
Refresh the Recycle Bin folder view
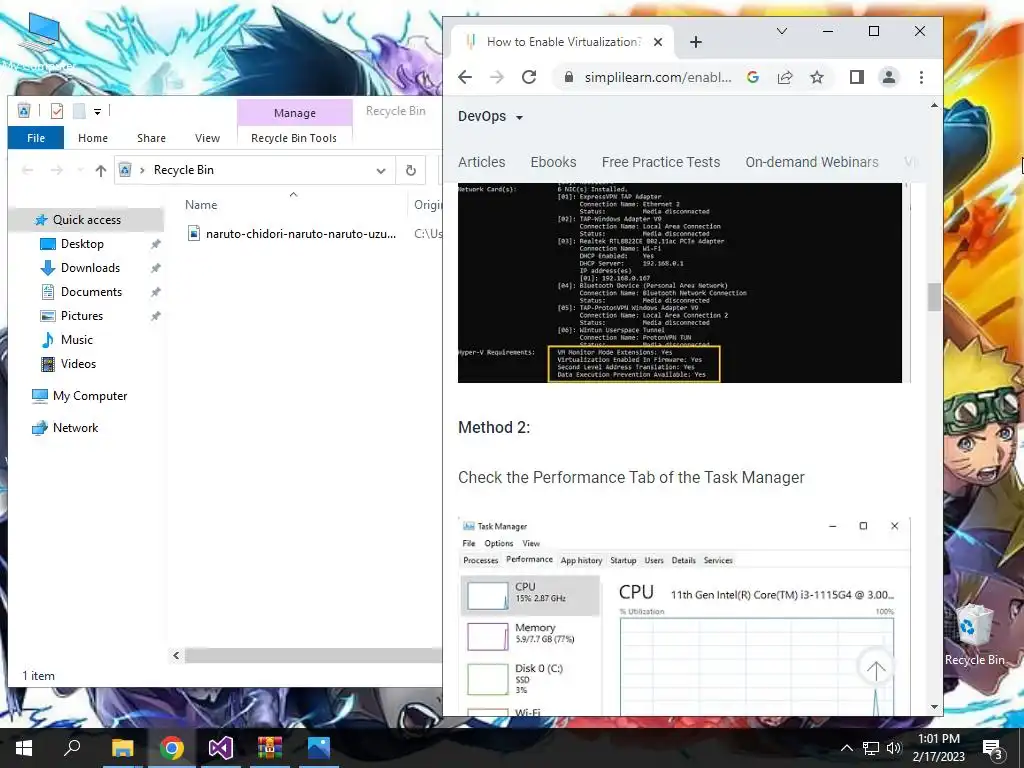411,170
